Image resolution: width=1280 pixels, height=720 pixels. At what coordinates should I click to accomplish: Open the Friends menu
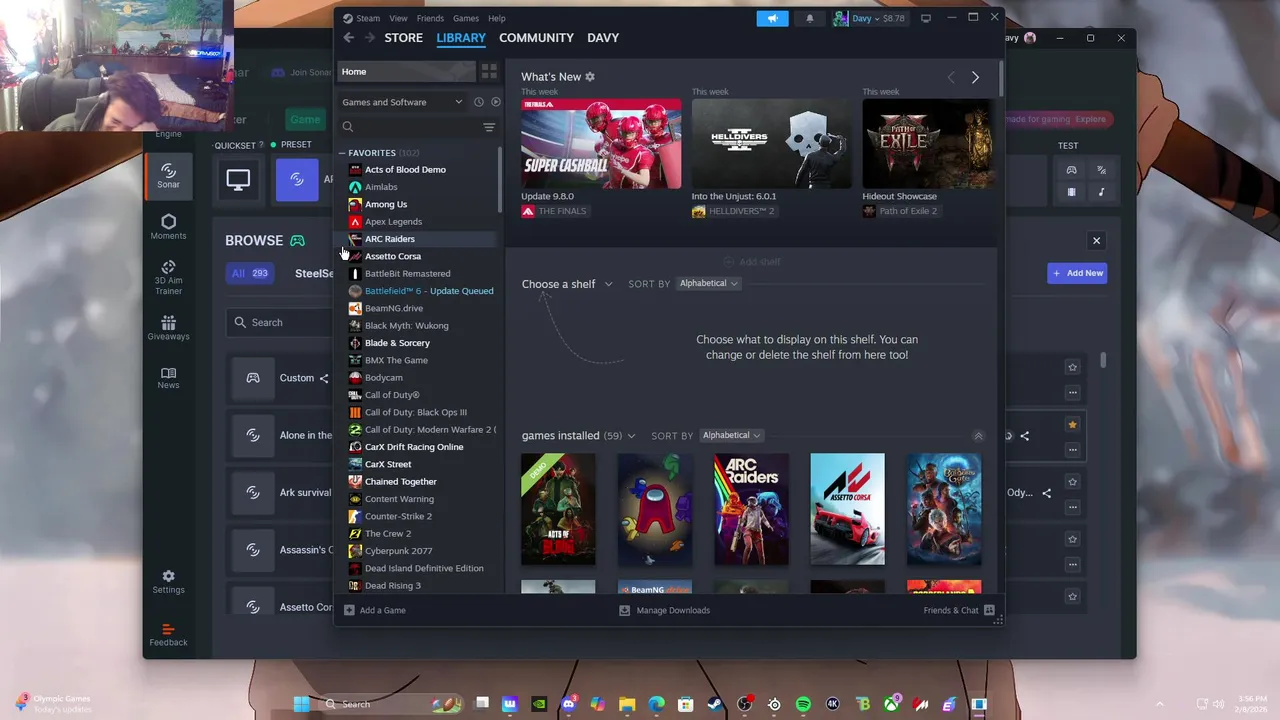coord(430,18)
